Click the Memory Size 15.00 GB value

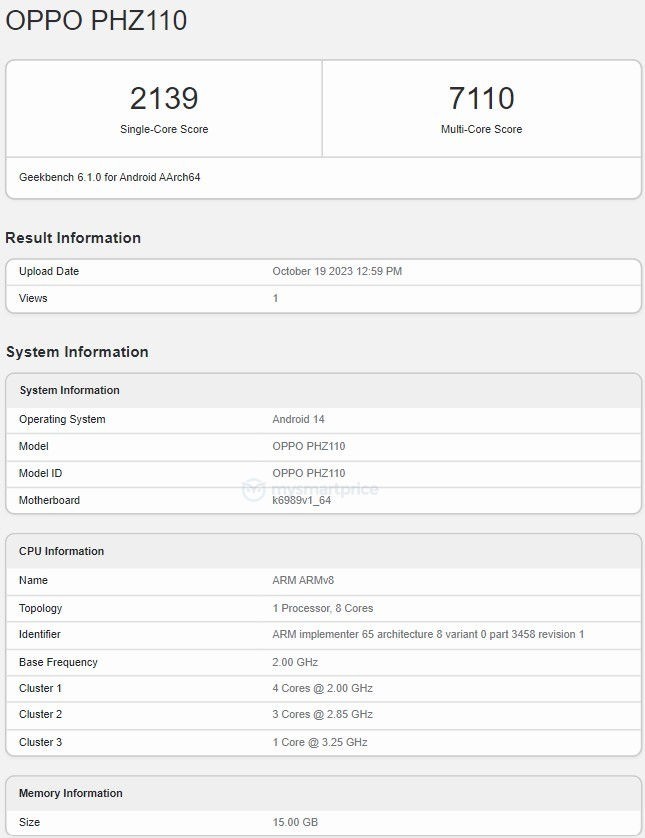pos(295,822)
